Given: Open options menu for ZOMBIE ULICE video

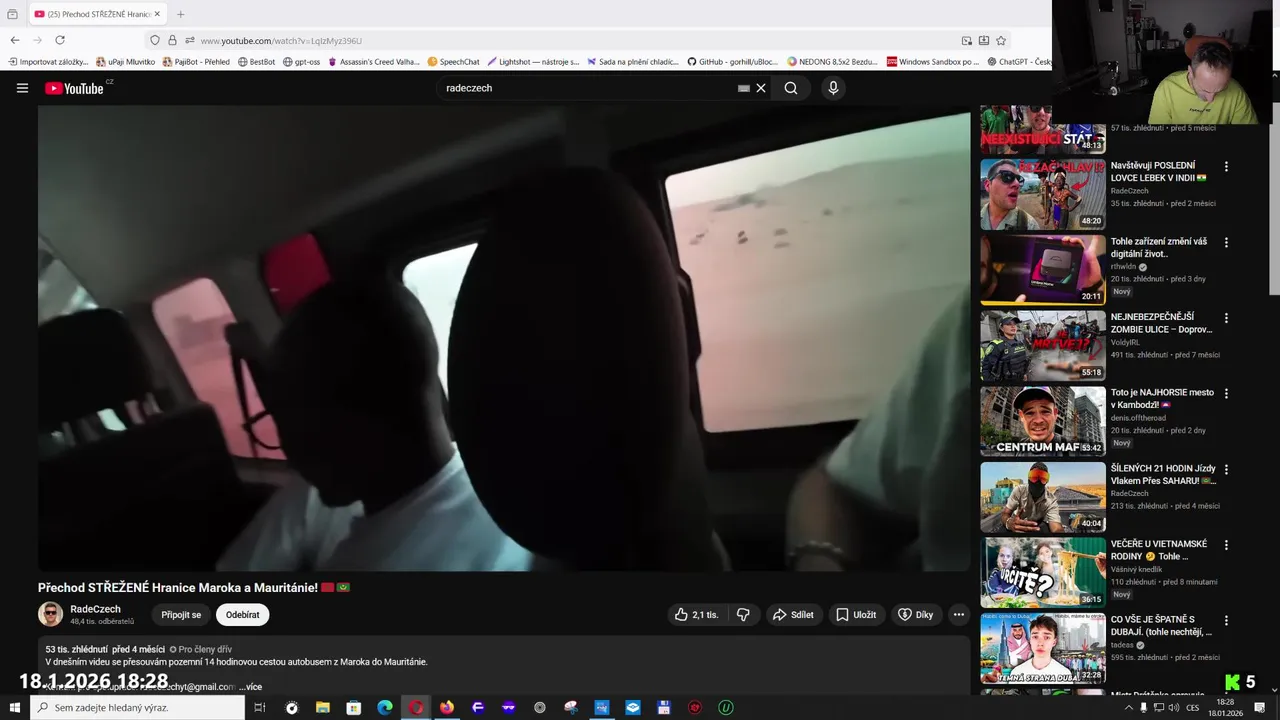Looking at the screenshot, I should [x=1226, y=318].
